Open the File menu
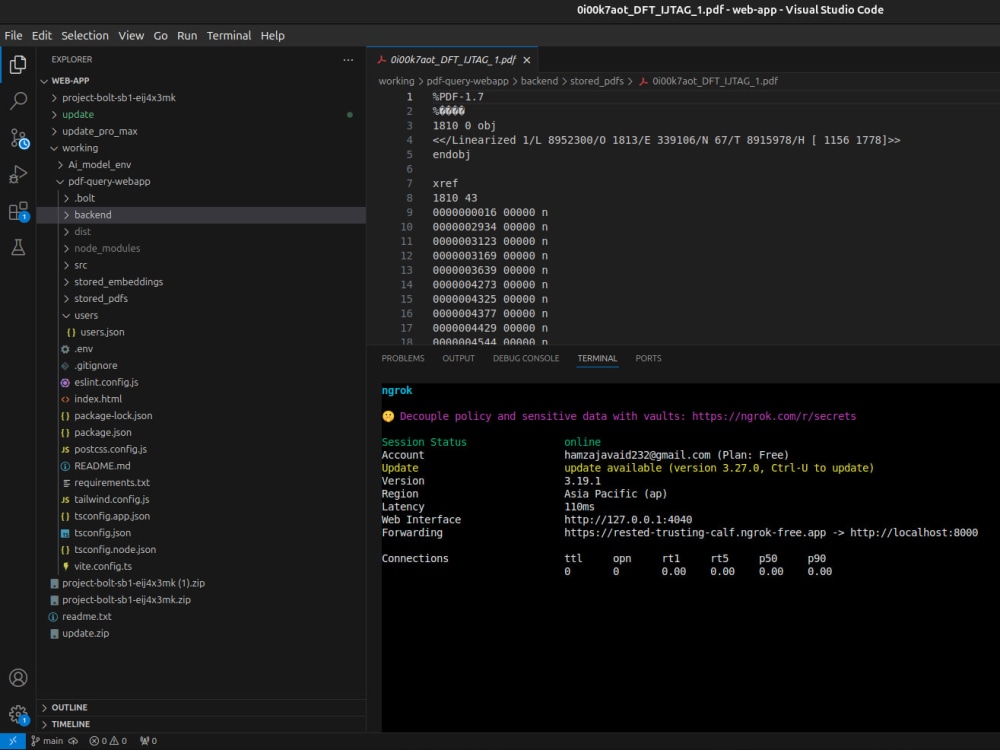Screen dimensions: 1000x750 point(13,36)
